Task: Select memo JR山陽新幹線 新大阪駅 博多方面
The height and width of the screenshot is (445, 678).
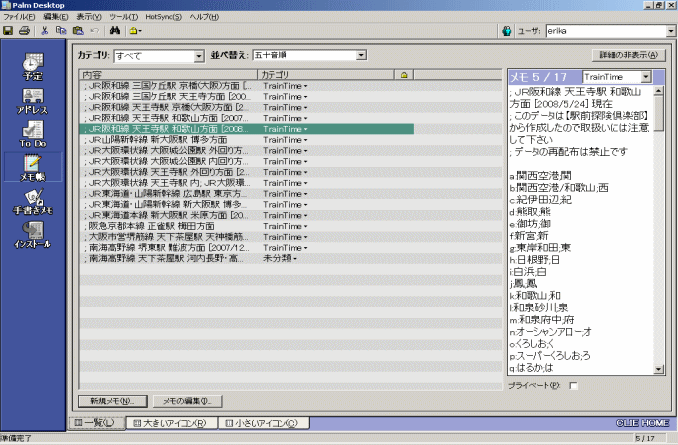Action: pos(247,140)
